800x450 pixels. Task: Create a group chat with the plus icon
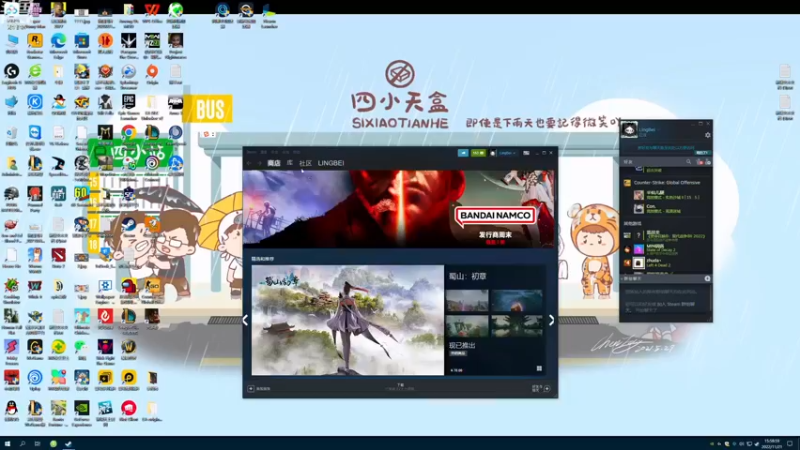pyautogui.click(x=707, y=279)
